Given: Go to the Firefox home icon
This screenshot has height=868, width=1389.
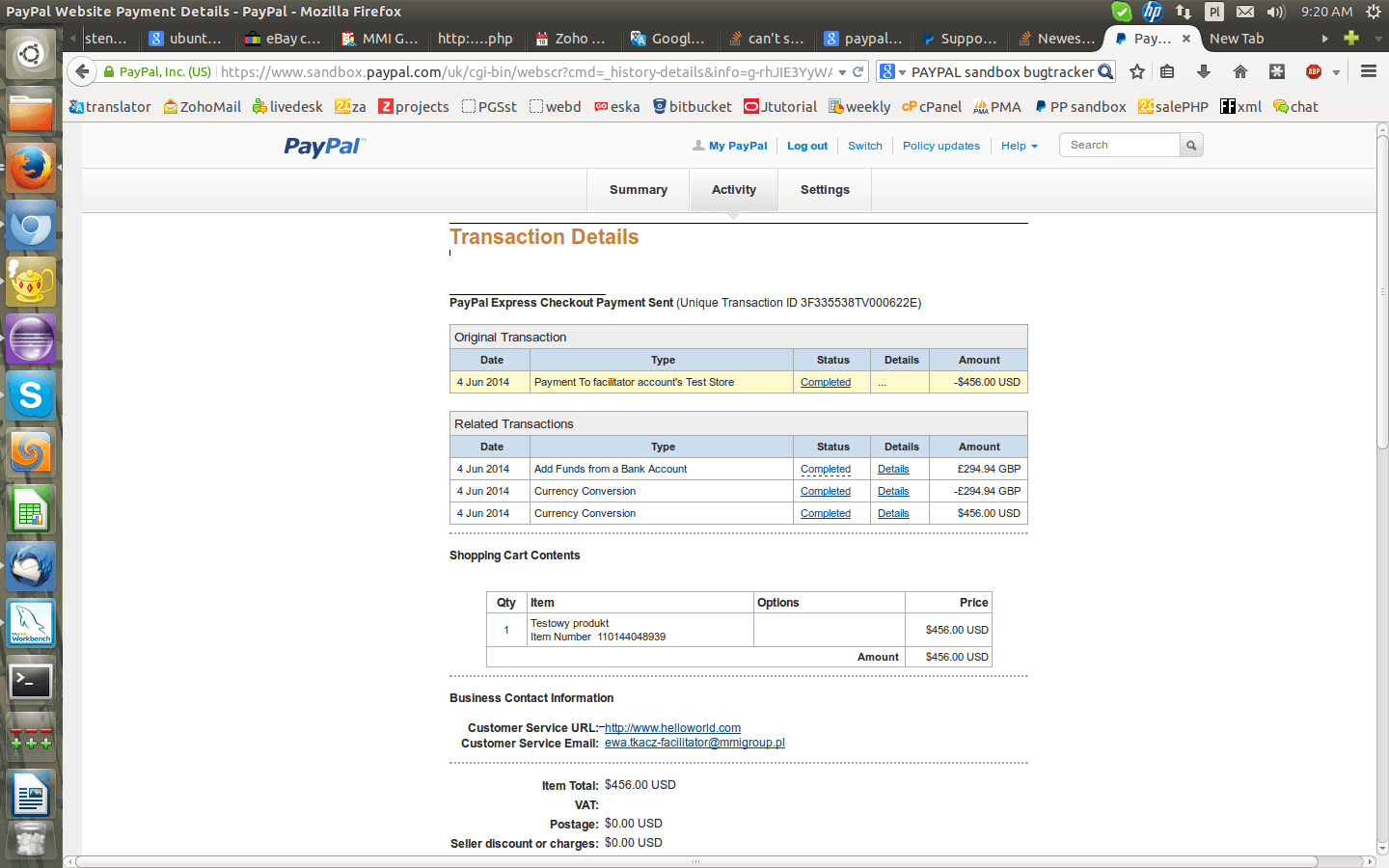Looking at the screenshot, I should [x=1240, y=71].
